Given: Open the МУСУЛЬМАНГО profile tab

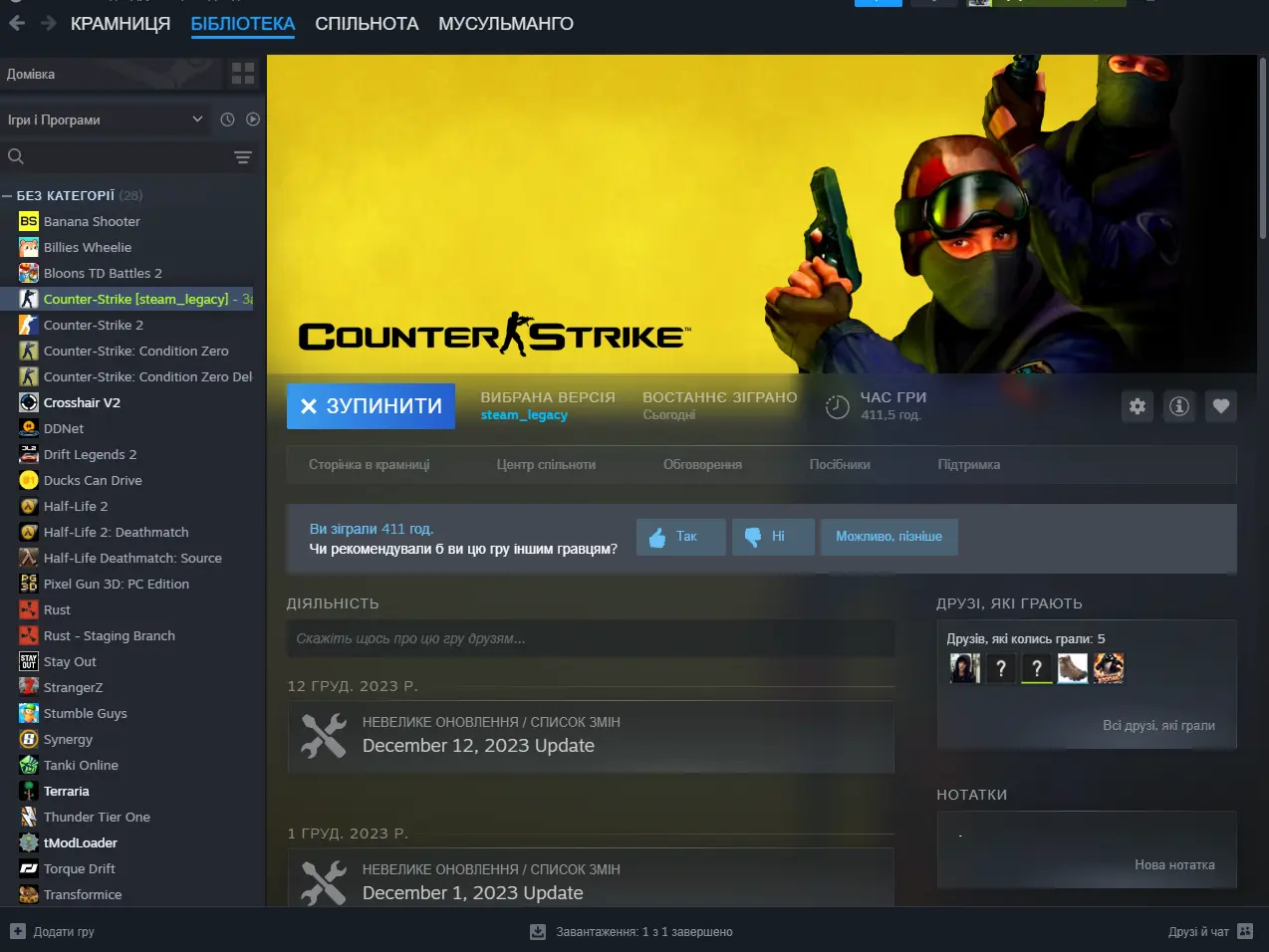Looking at the screenshot, I should 506,23.
